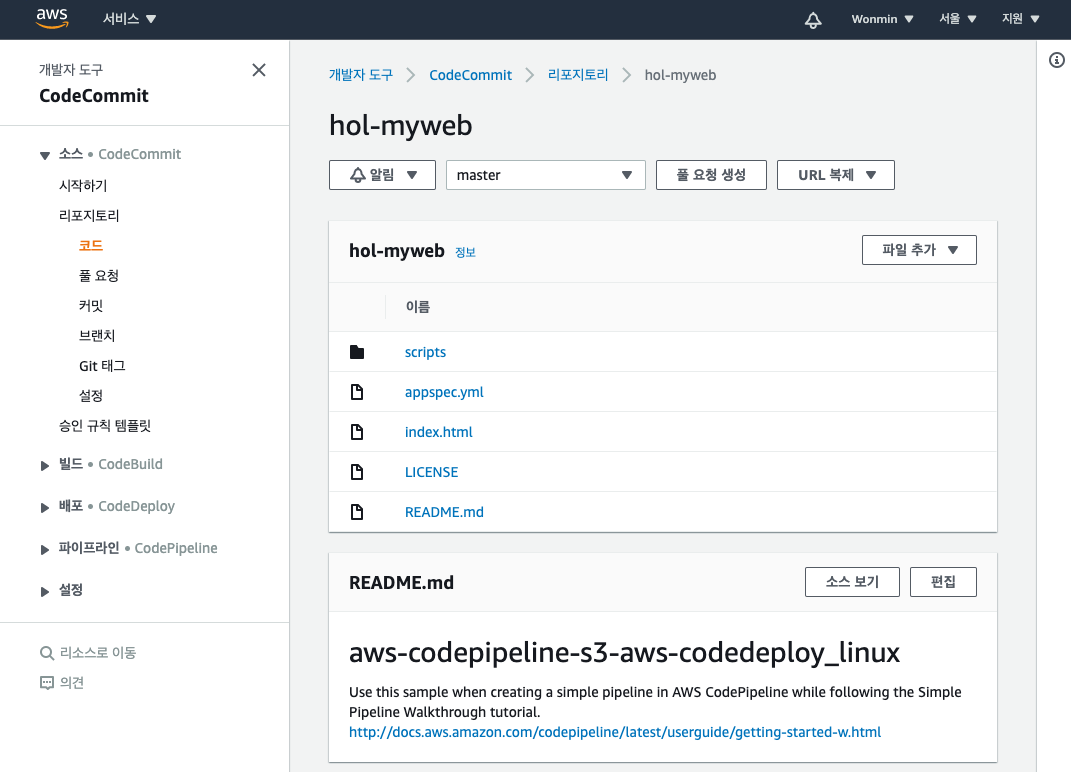Select 코드 in the sidebar
This screenshot has height=772, width=1071.
click(x=91, y=245)
